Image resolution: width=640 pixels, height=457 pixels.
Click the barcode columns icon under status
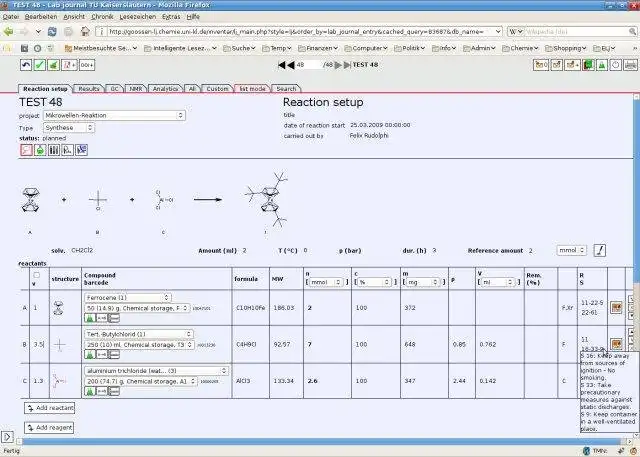click(53, 150)
